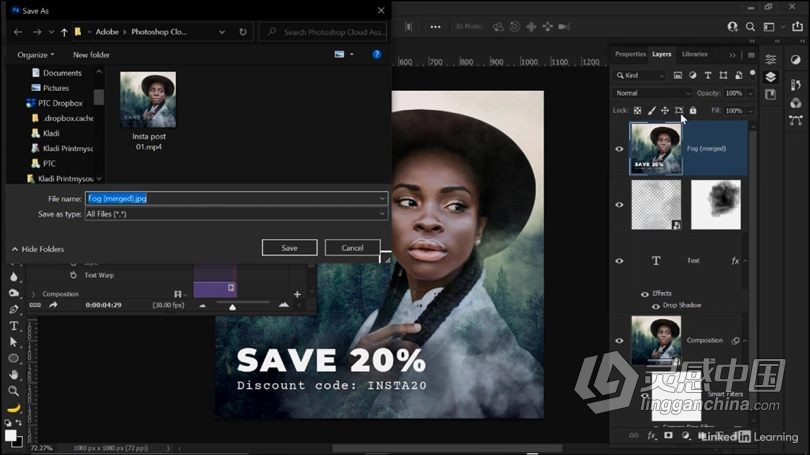Switch to the Properties tab

630,54
